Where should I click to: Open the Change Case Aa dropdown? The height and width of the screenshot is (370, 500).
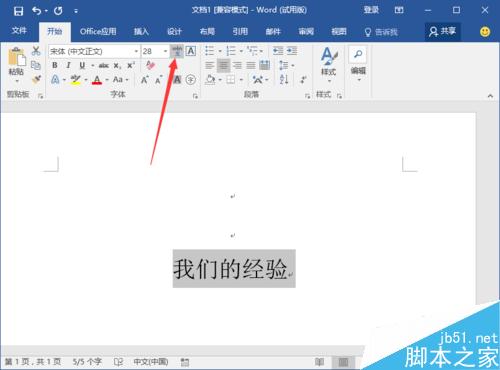pos(120,80)
